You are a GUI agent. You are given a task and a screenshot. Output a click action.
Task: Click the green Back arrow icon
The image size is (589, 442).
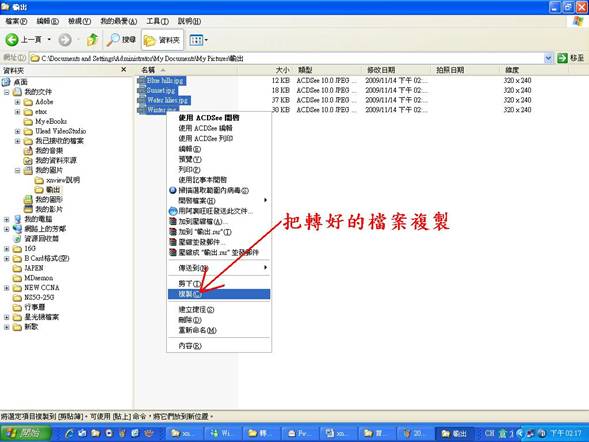12,39
